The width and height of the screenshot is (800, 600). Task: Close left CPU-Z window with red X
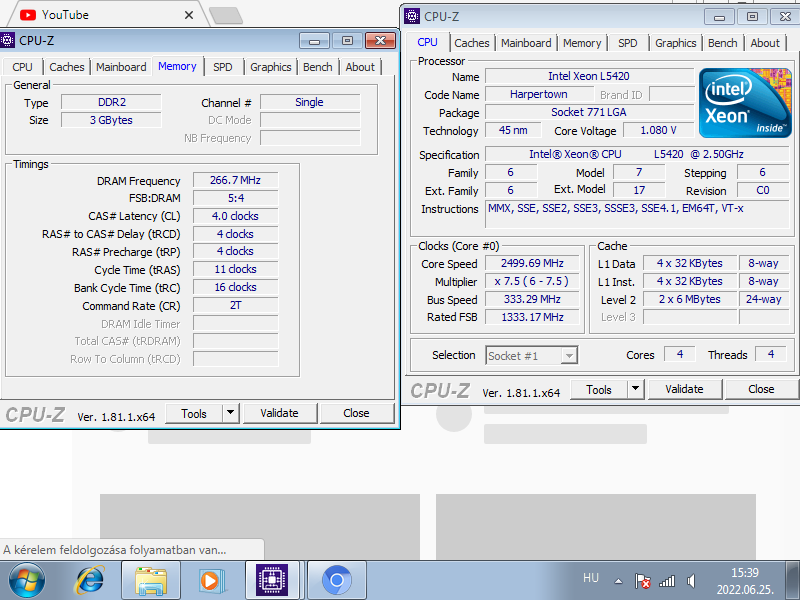(x=380, y=41)
